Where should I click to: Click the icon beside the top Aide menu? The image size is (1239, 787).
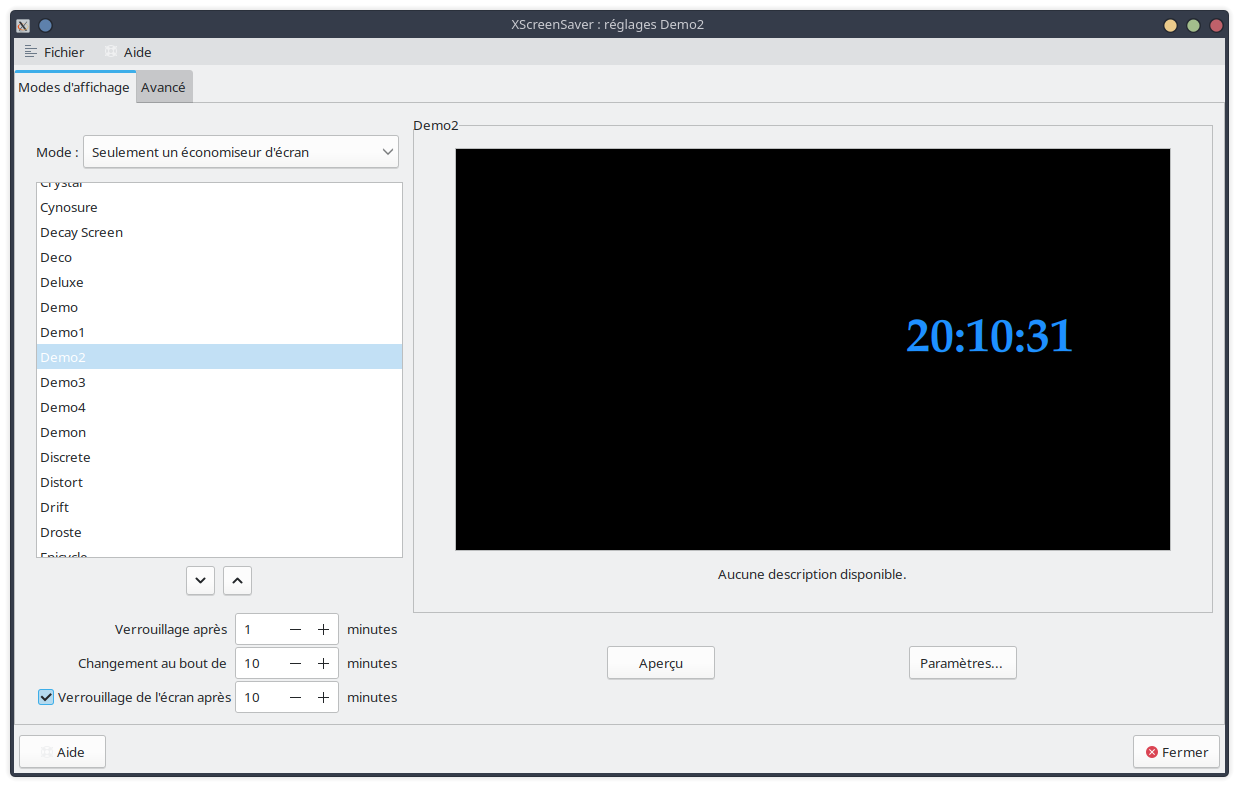pos(109,52)
